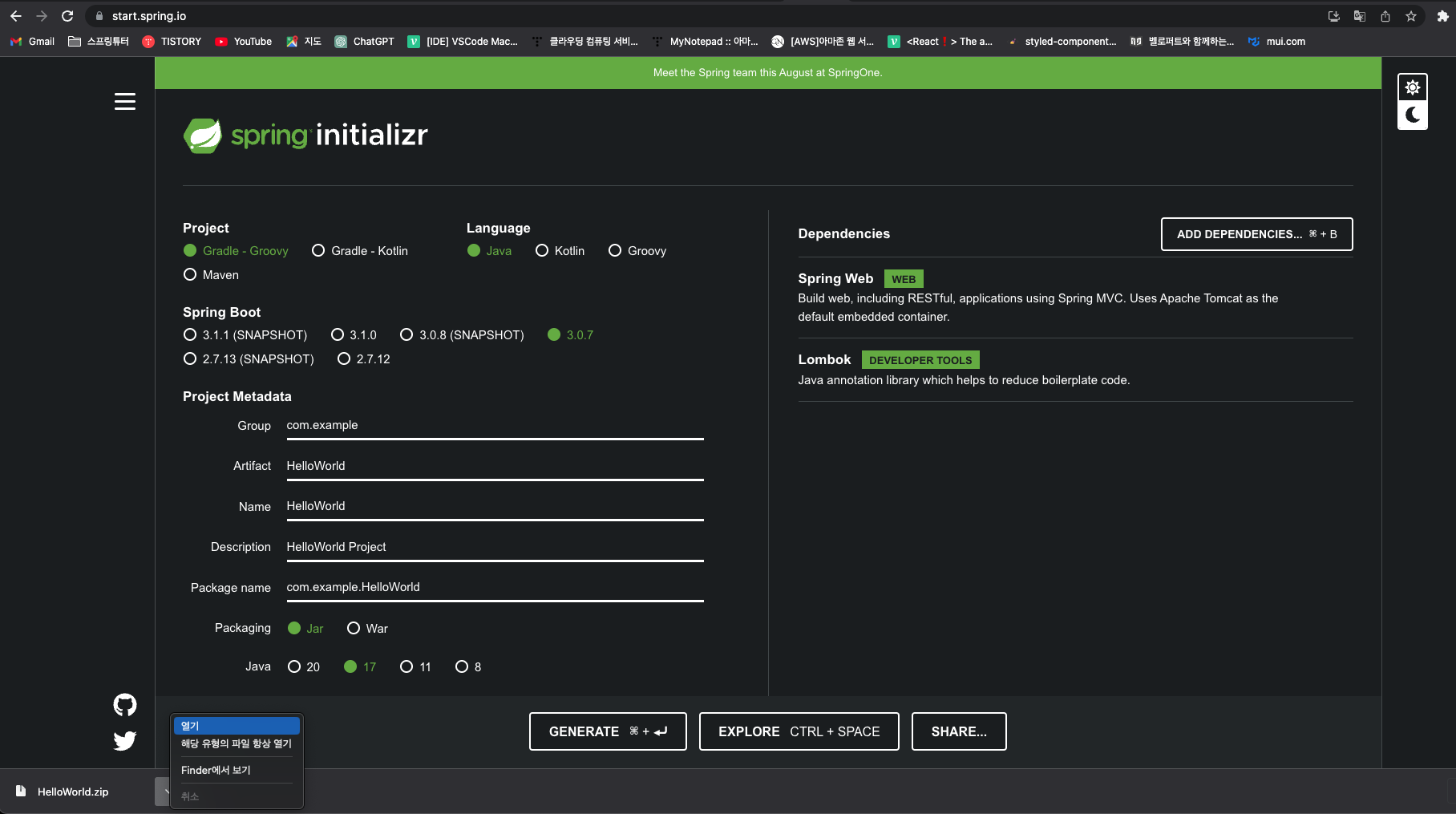Select Gradle - Groovy project type
Image resolution: width=1456 pixels, height=814 pixels.
pyautogui.click(x=236, y=251)
